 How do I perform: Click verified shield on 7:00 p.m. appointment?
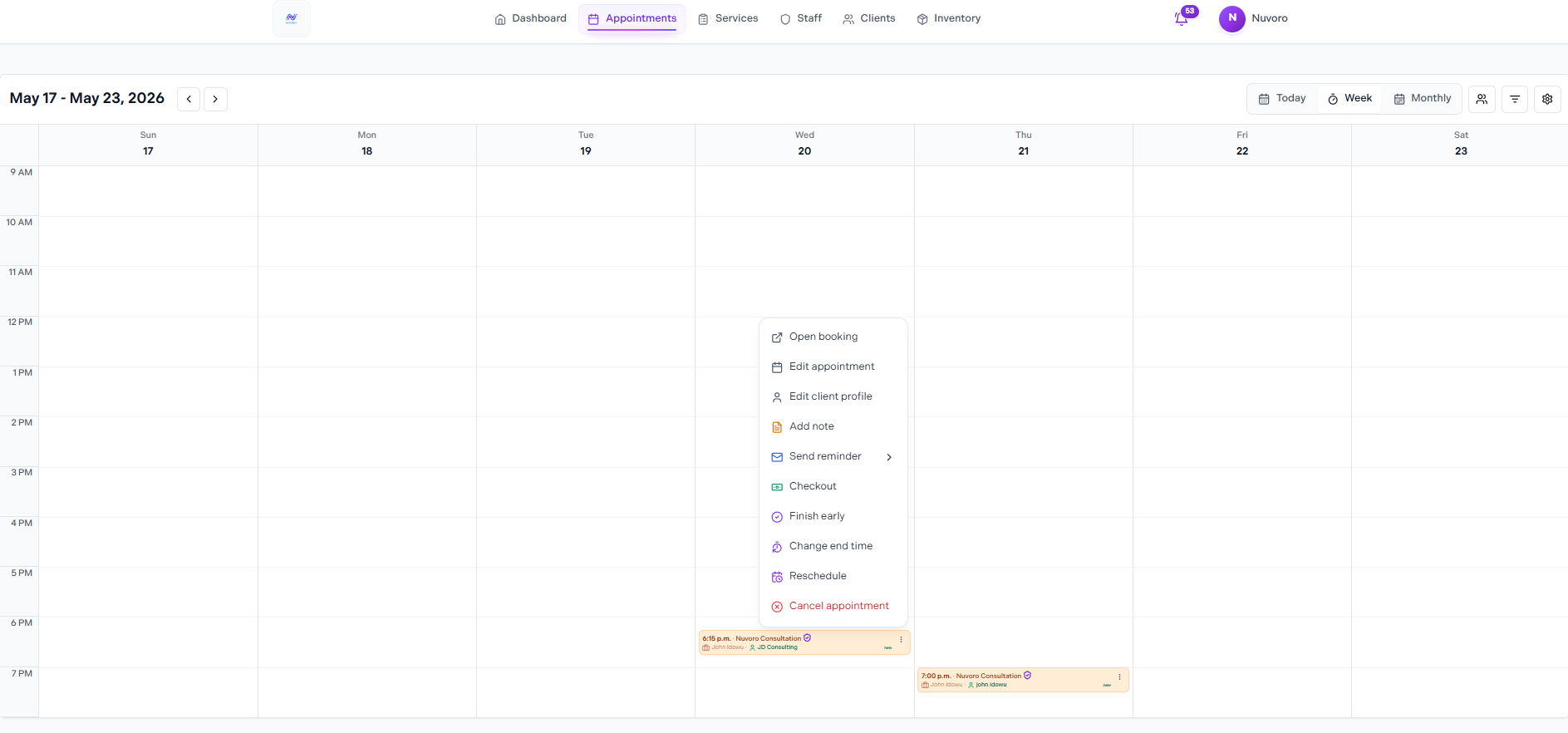[1027, 676]
